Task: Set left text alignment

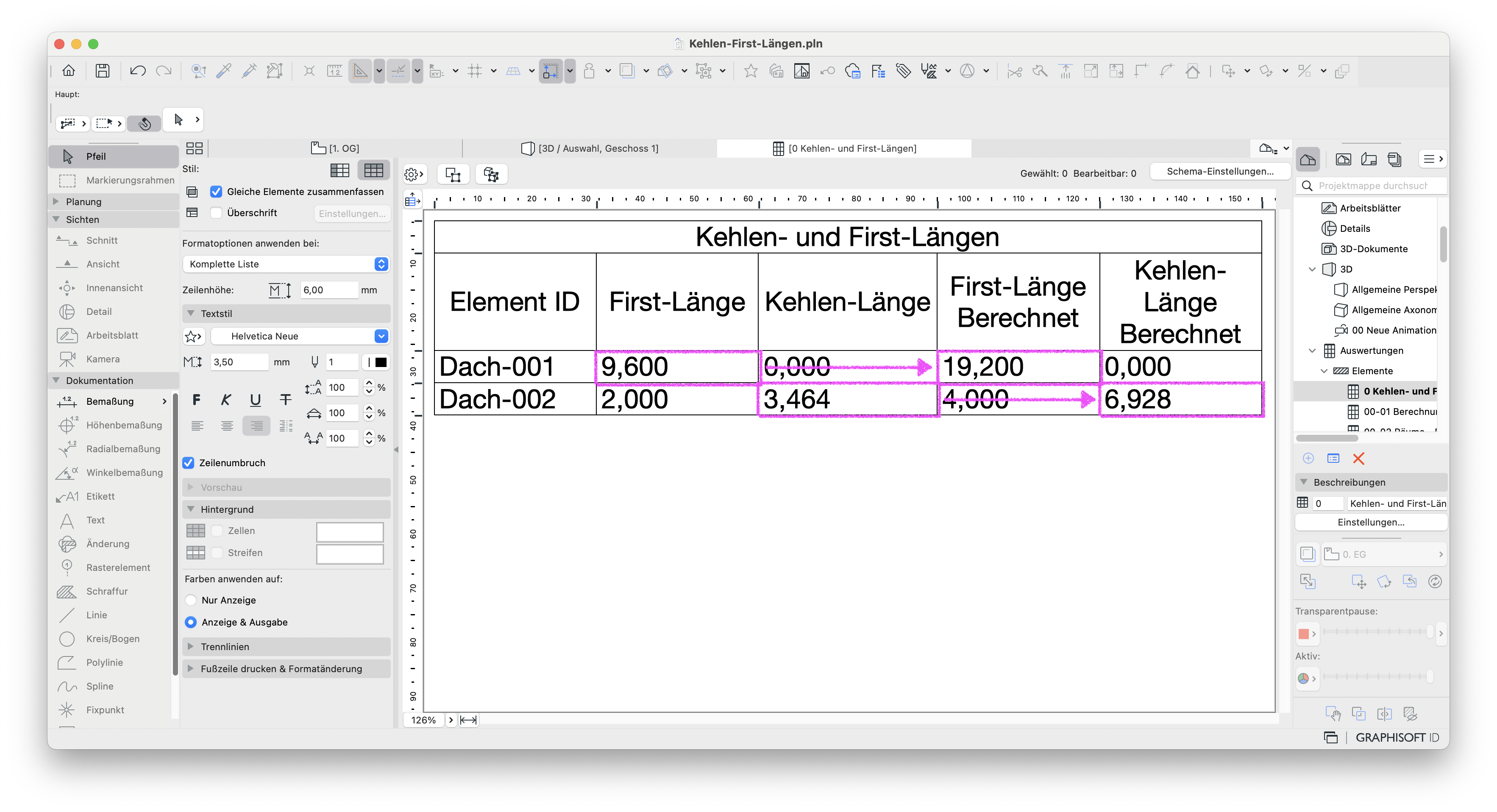Action: 198,426
